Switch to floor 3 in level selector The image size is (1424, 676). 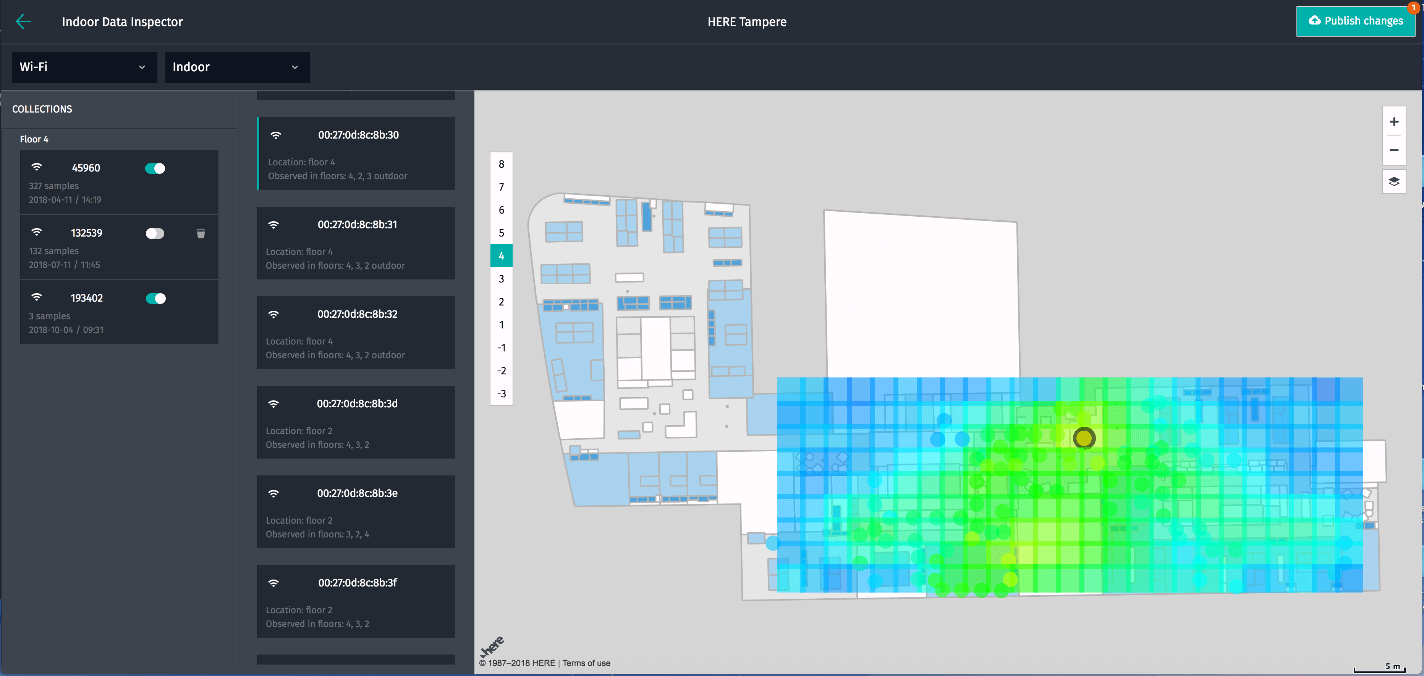(x=502, y=279)
